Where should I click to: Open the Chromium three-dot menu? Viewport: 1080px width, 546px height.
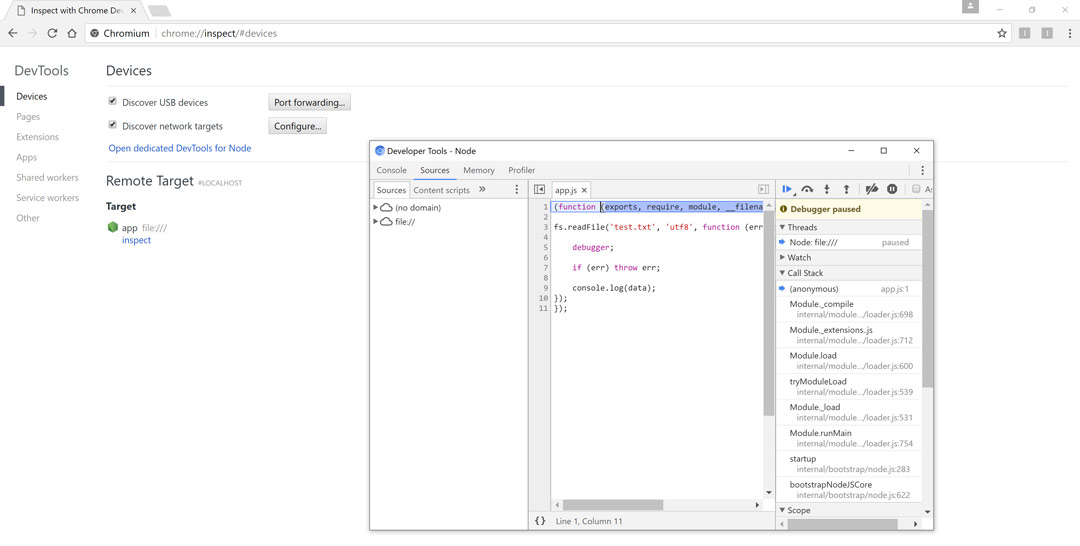point(1069,33)
